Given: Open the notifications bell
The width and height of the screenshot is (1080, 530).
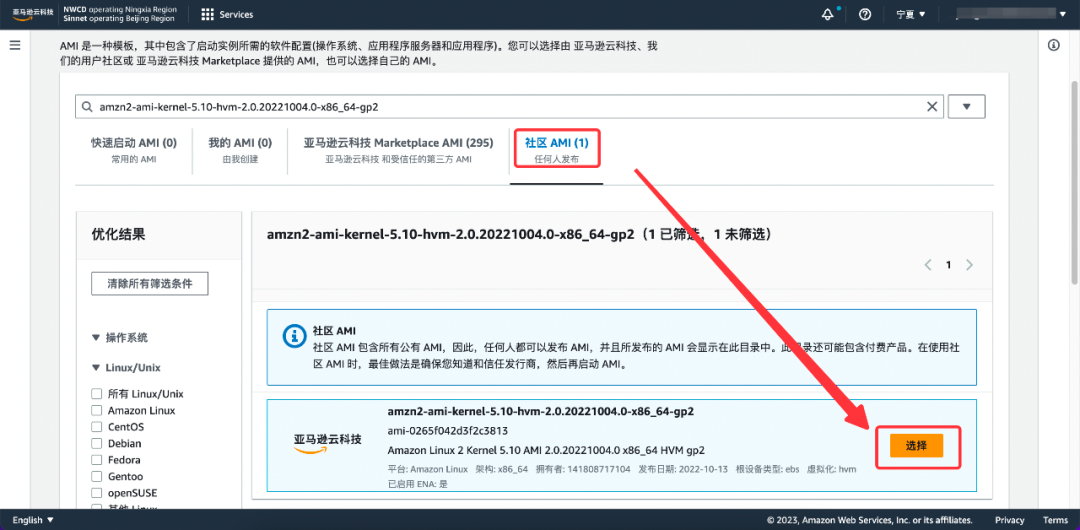Looking at the screenshot, I should [828, 14].
